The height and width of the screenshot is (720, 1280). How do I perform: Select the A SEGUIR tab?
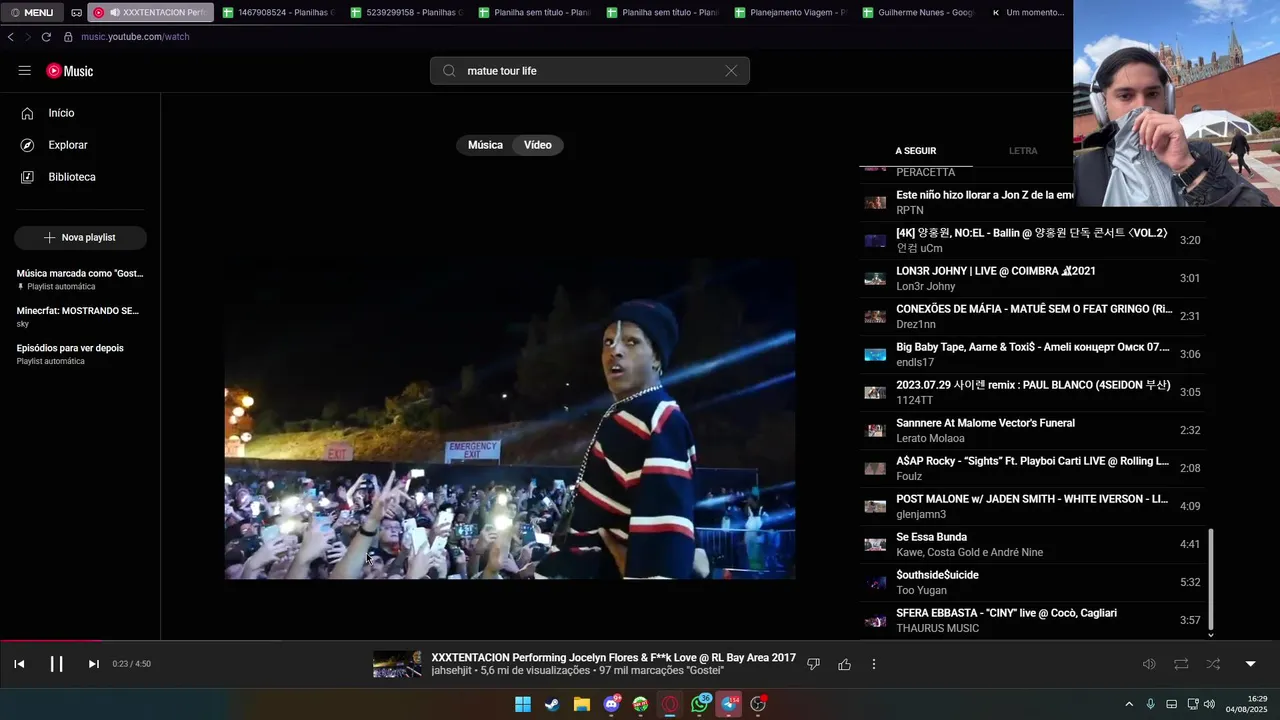point(916,151)
